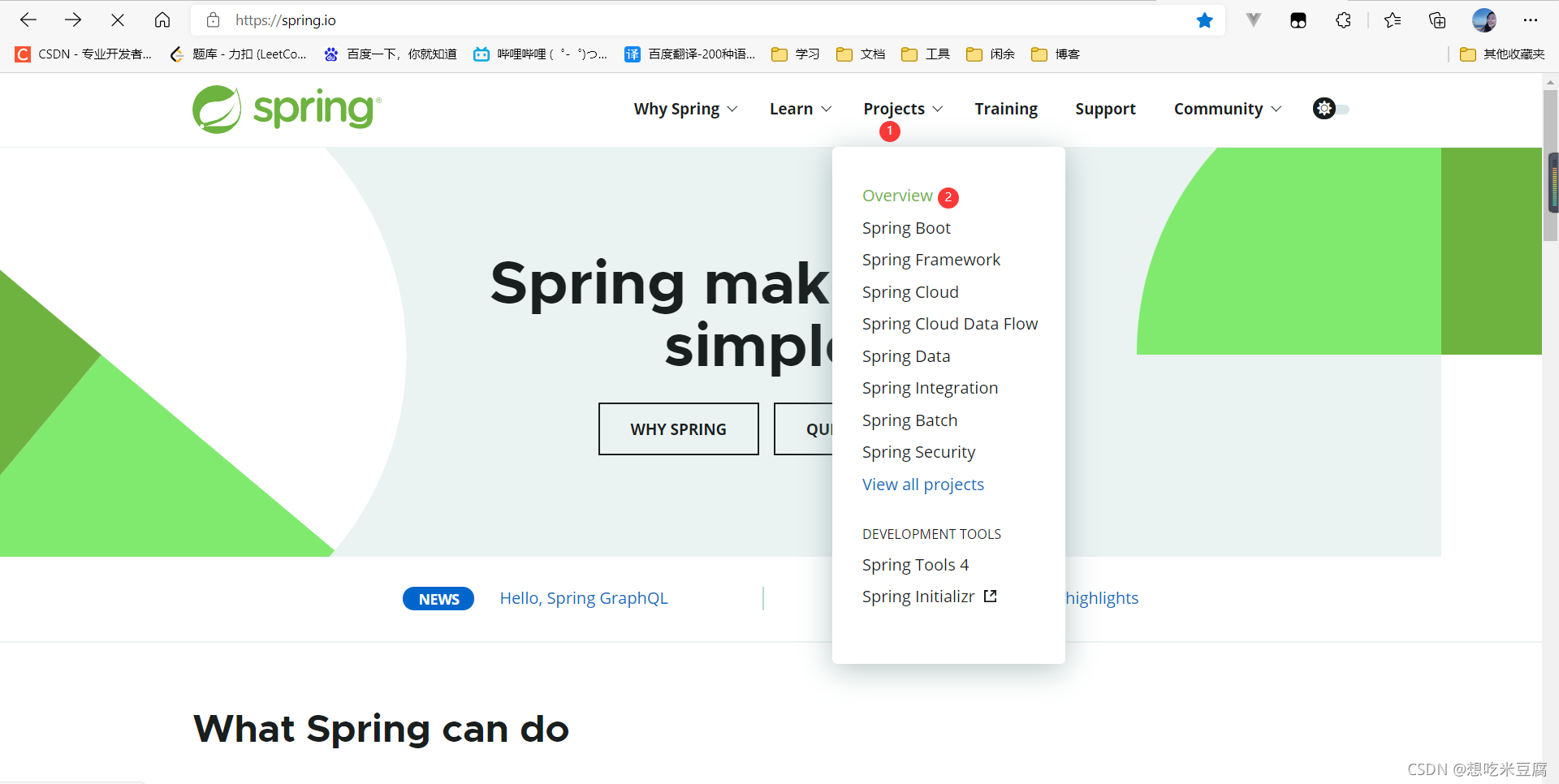
Task: Select Spring Integration from the menu
Action: (931, 388)
